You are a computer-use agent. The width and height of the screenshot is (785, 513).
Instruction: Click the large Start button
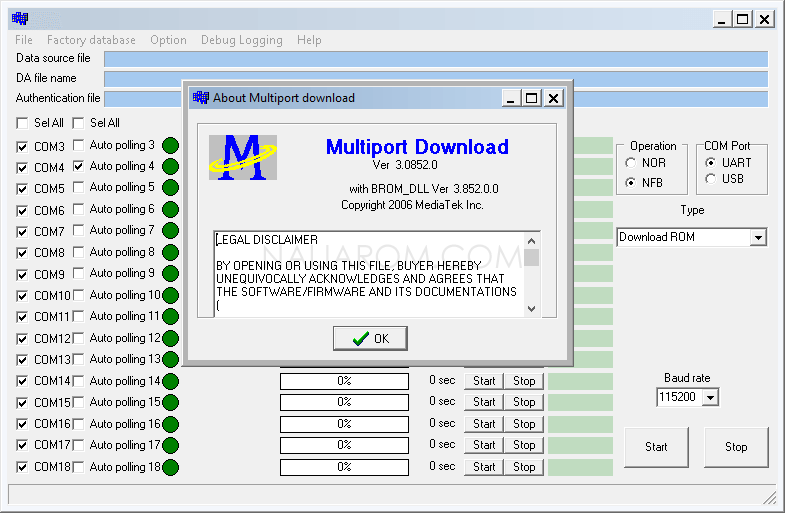[656, 447]
